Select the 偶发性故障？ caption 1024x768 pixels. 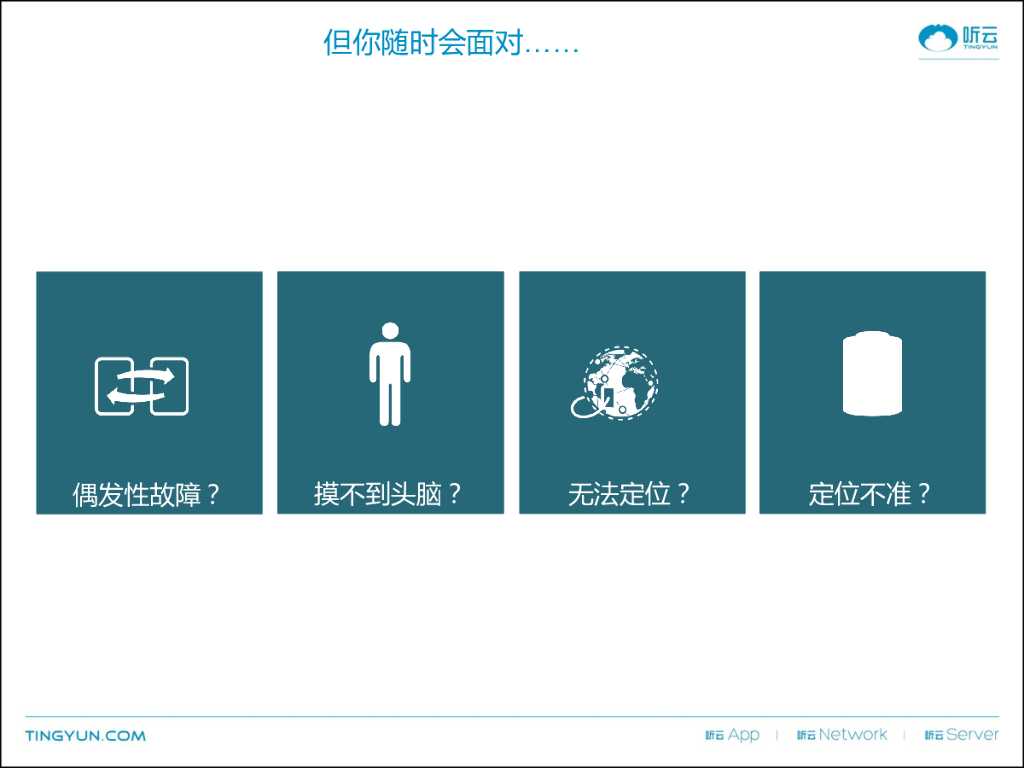(147, 495)
